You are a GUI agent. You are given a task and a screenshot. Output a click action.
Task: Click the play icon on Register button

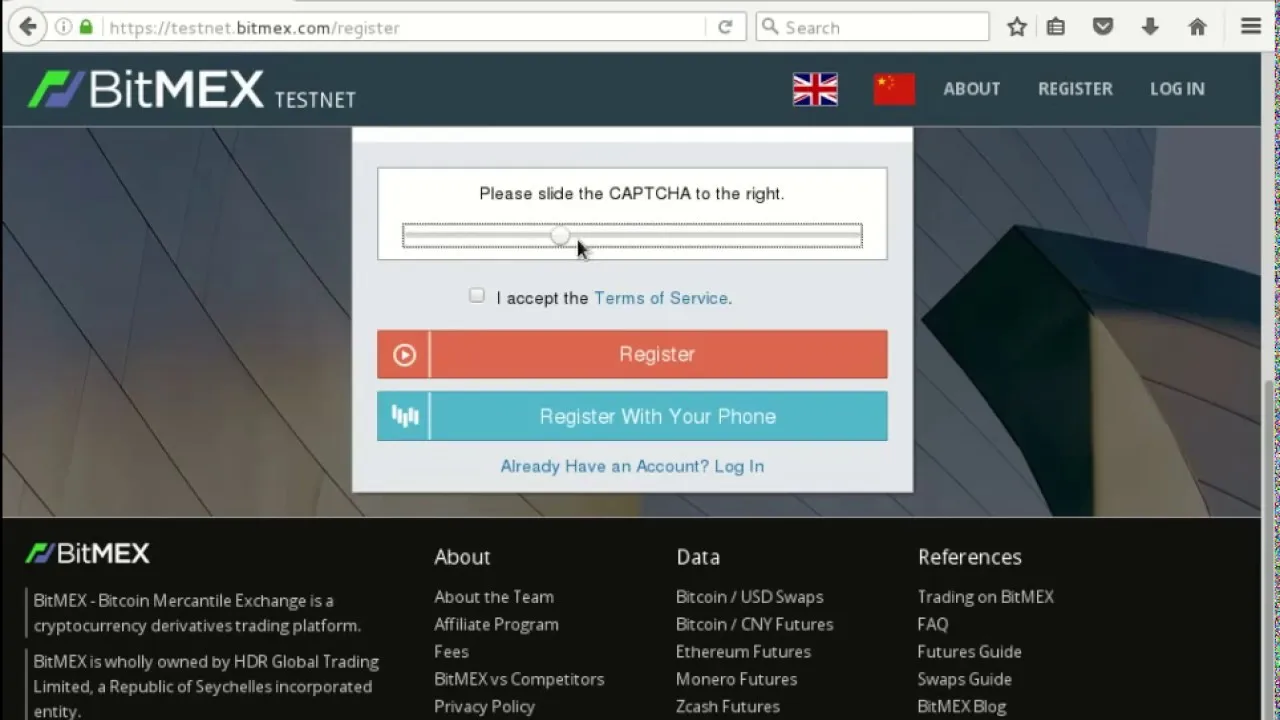404,354
